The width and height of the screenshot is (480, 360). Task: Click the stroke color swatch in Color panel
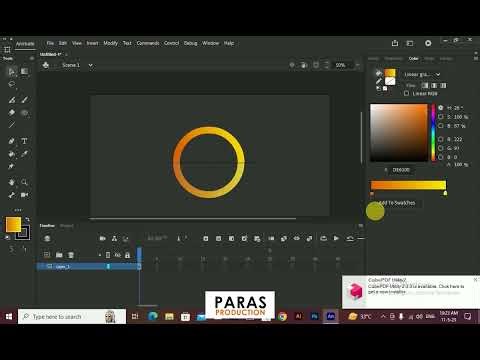[x=390, y=81]
